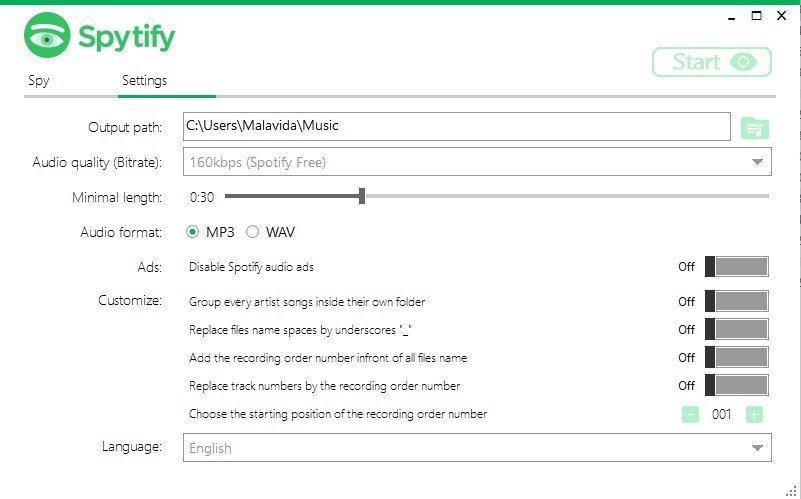Browse for output folder with music folder icon
Screen dimensions: 801x499
tap(755, 128)
